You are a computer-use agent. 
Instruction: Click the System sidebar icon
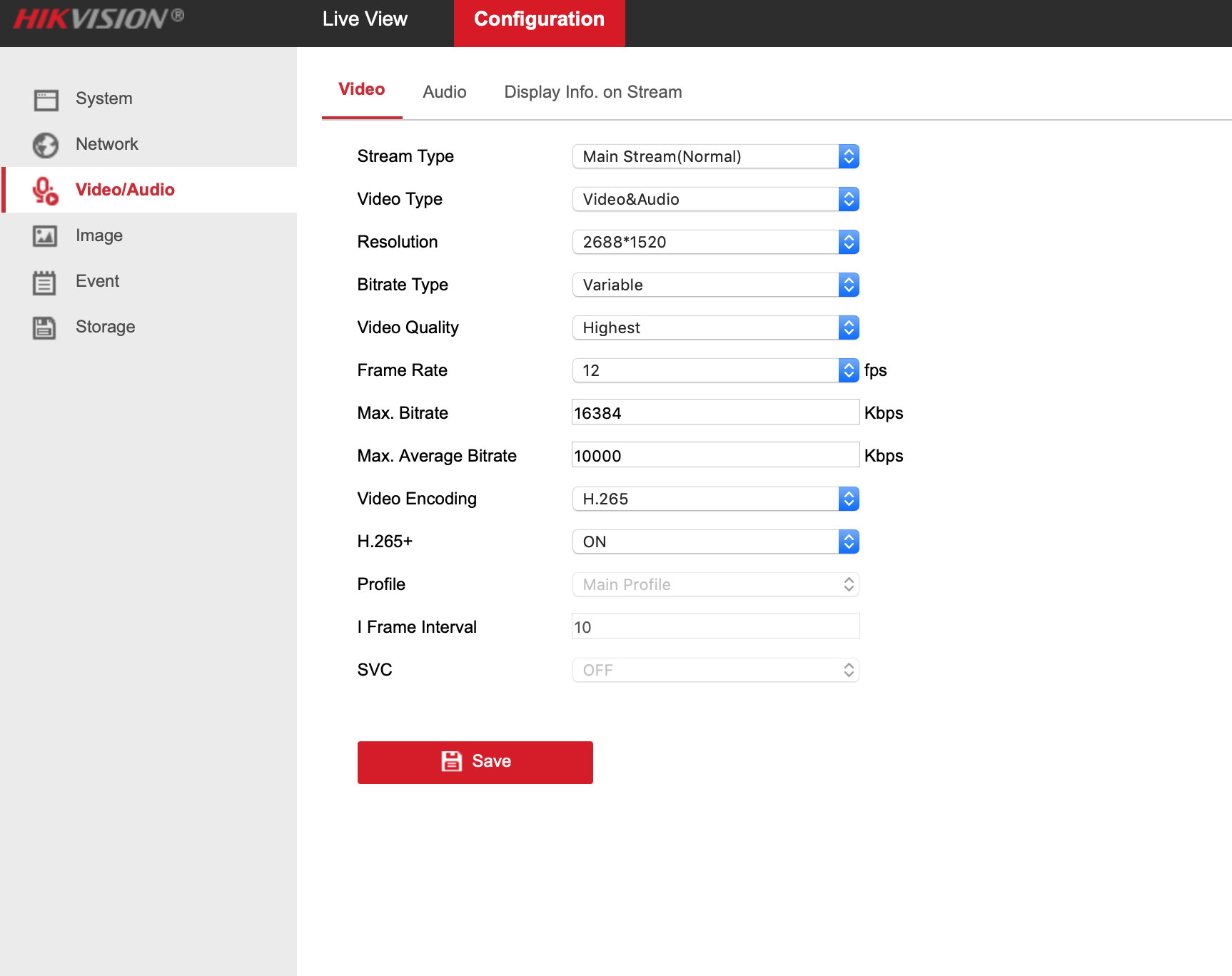pyautogui.click(x=46, y=99)
